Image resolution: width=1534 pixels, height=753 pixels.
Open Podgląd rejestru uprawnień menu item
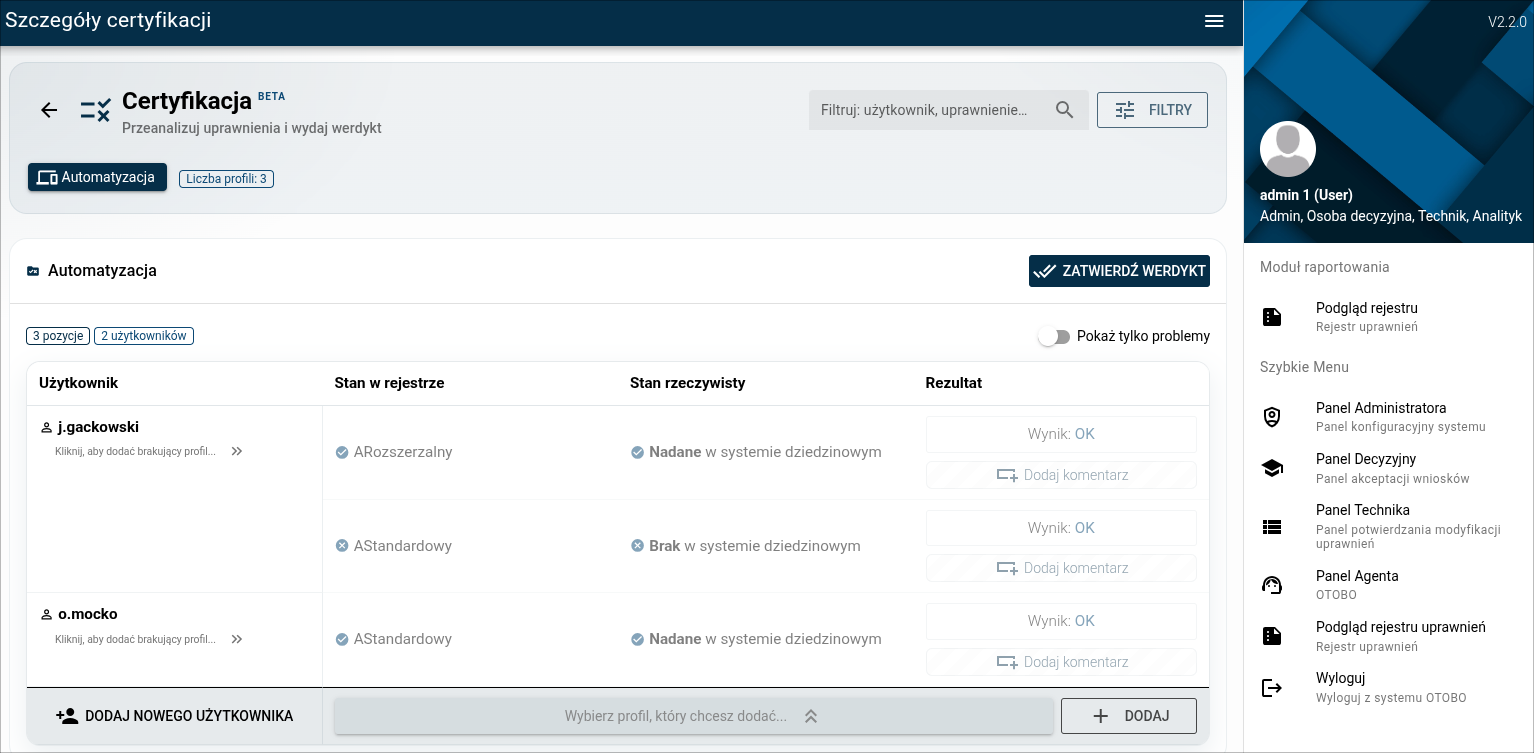[1400, 627]
